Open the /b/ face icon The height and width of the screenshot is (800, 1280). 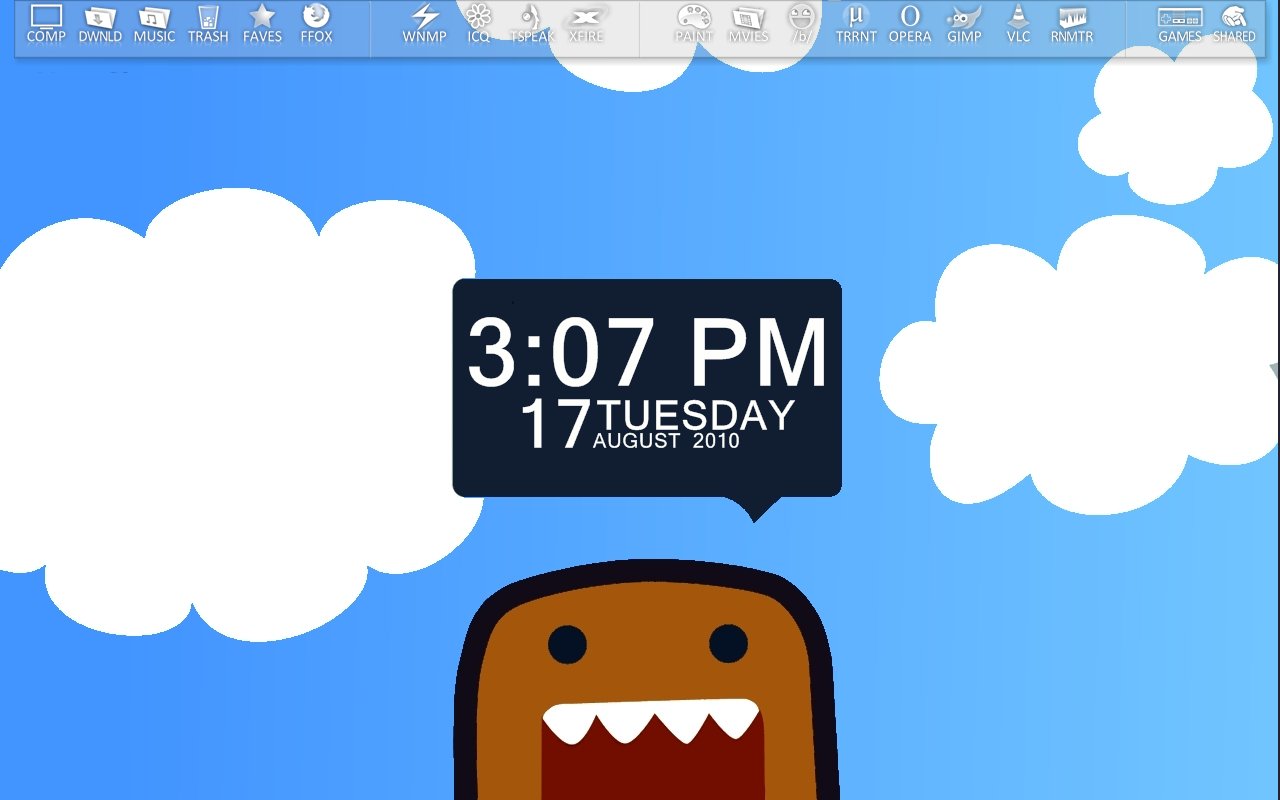point(802,24)
